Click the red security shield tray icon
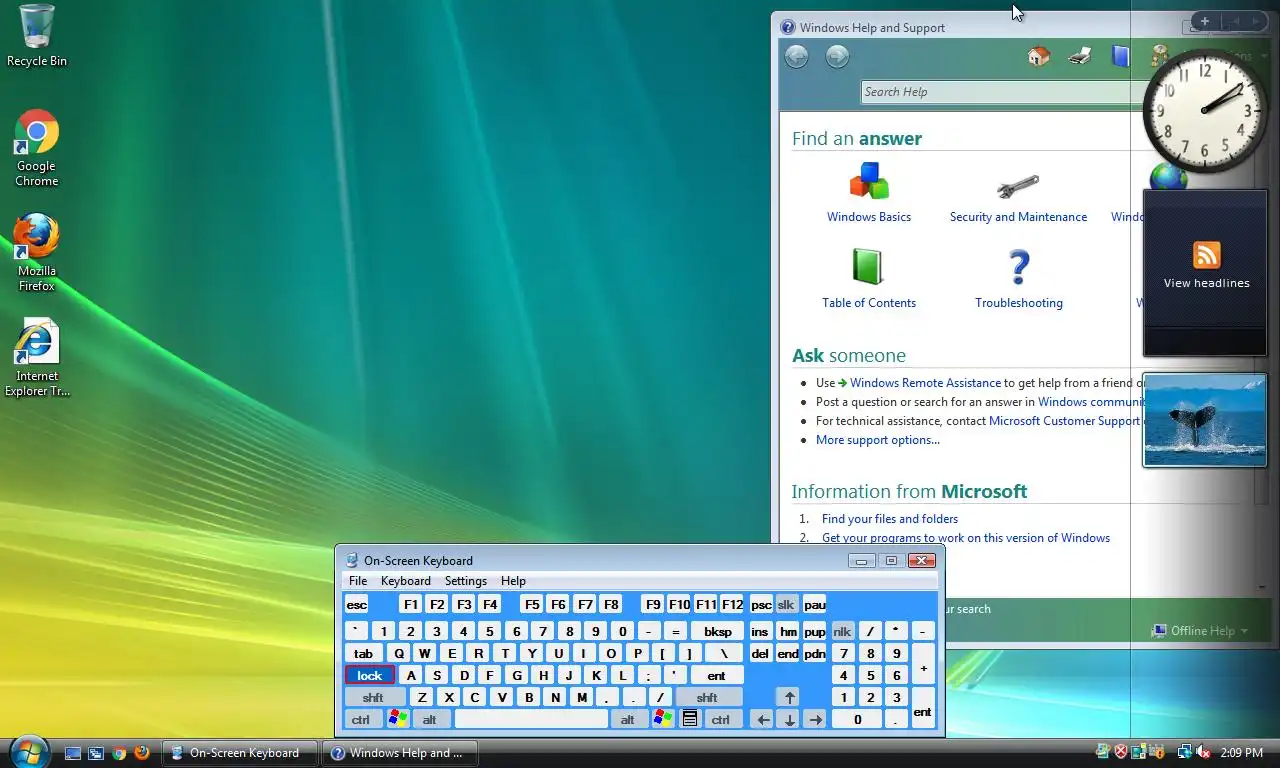The image size is (1280, 768). 1121,752
